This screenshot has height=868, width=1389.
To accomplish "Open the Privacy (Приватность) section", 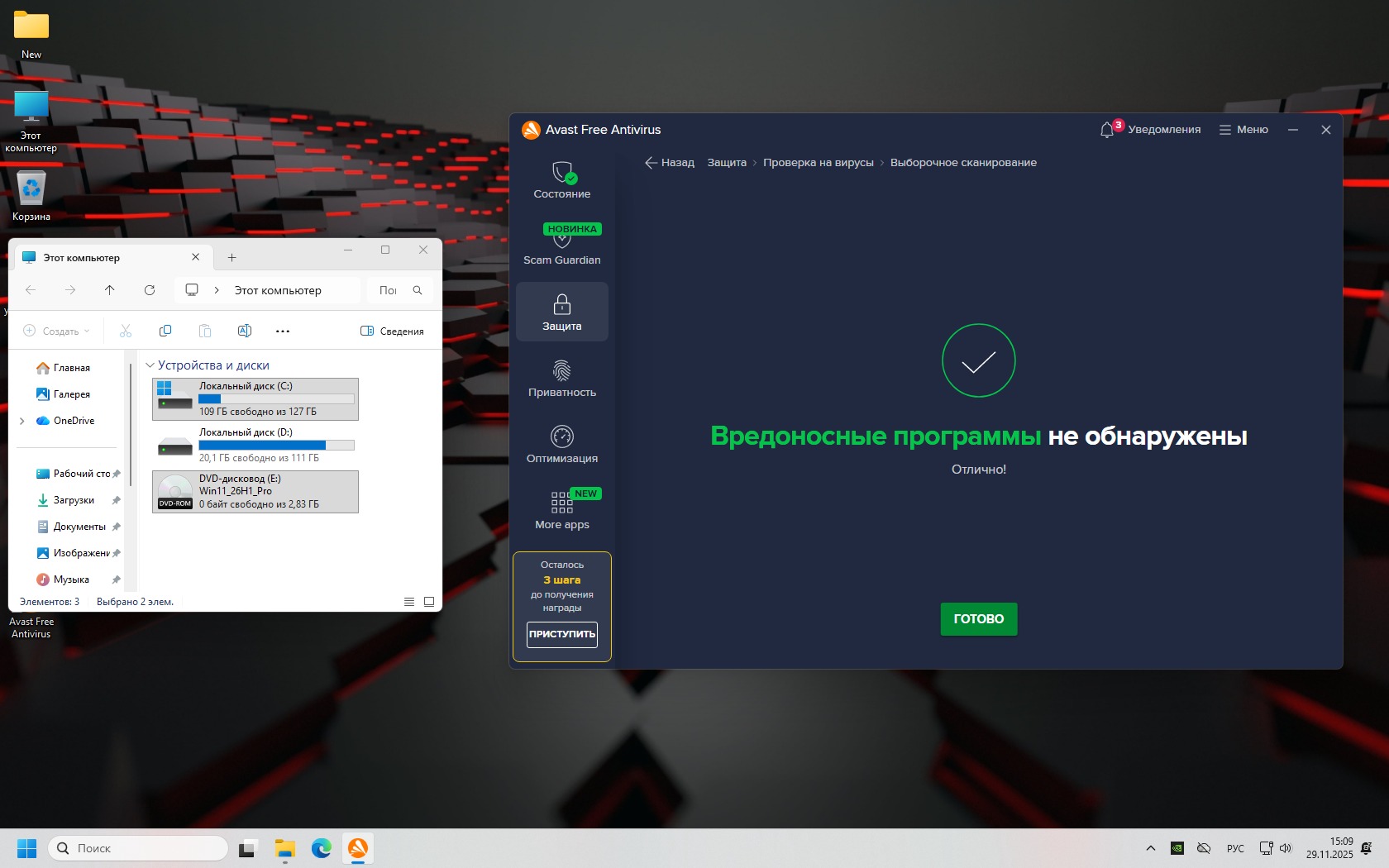I will [x=561, y=378].
